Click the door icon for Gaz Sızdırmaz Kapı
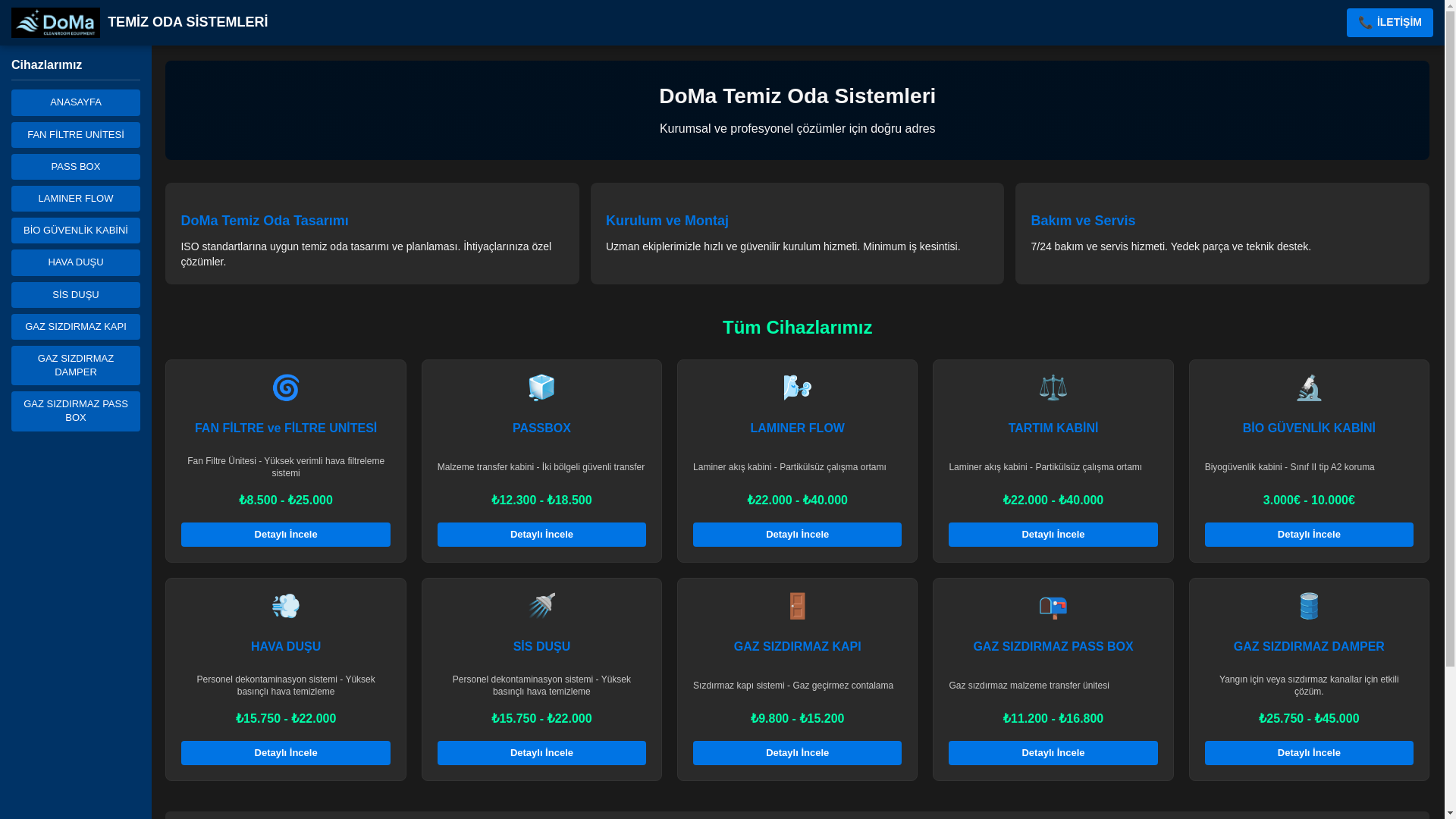This screenshot has width=1456, height=819. [x=797, y=606]
